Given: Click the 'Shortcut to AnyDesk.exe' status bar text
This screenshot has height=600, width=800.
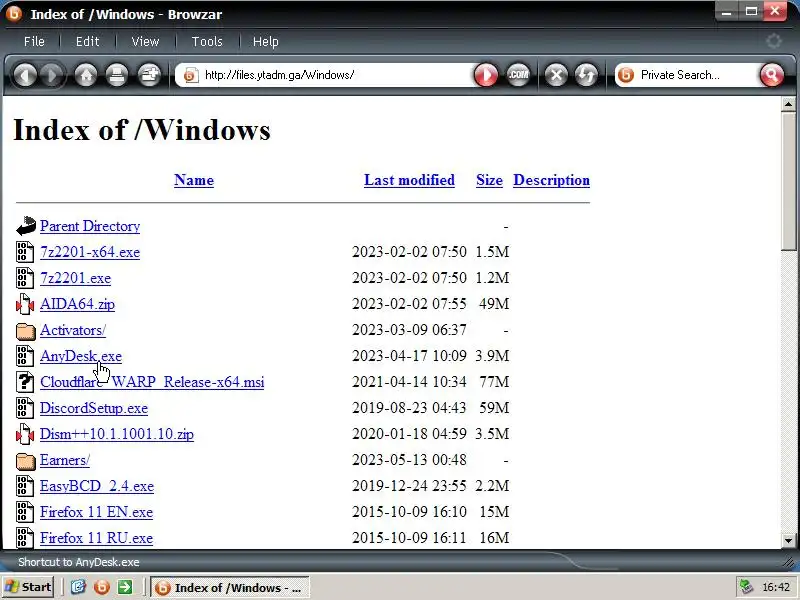Looking at the screenshot, I should point(79,562).
